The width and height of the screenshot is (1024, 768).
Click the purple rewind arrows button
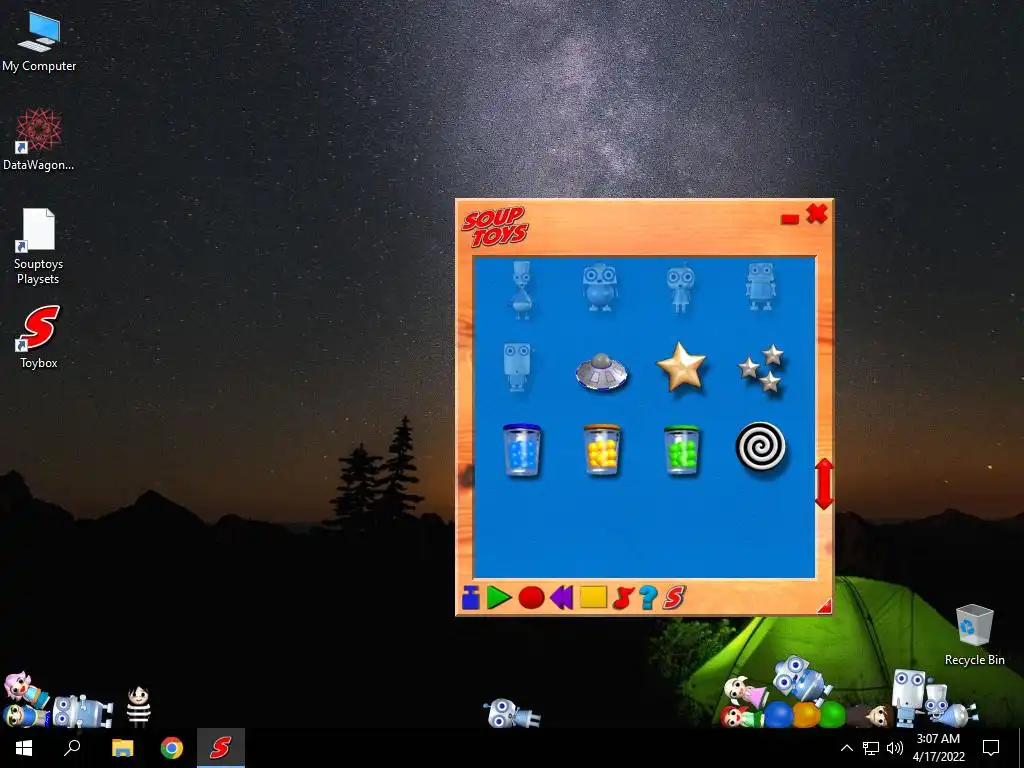click(x=562, y=598)
